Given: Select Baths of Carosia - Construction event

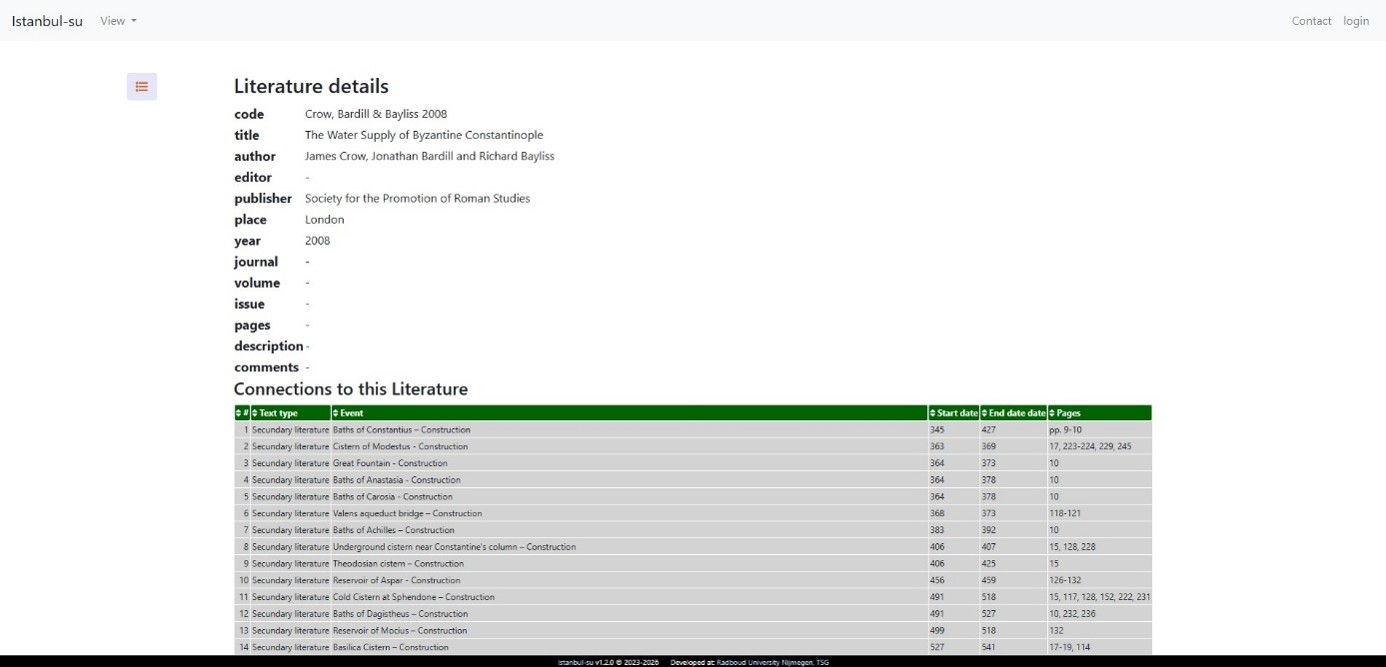Looking at the screenshot, I should (392, 497).
